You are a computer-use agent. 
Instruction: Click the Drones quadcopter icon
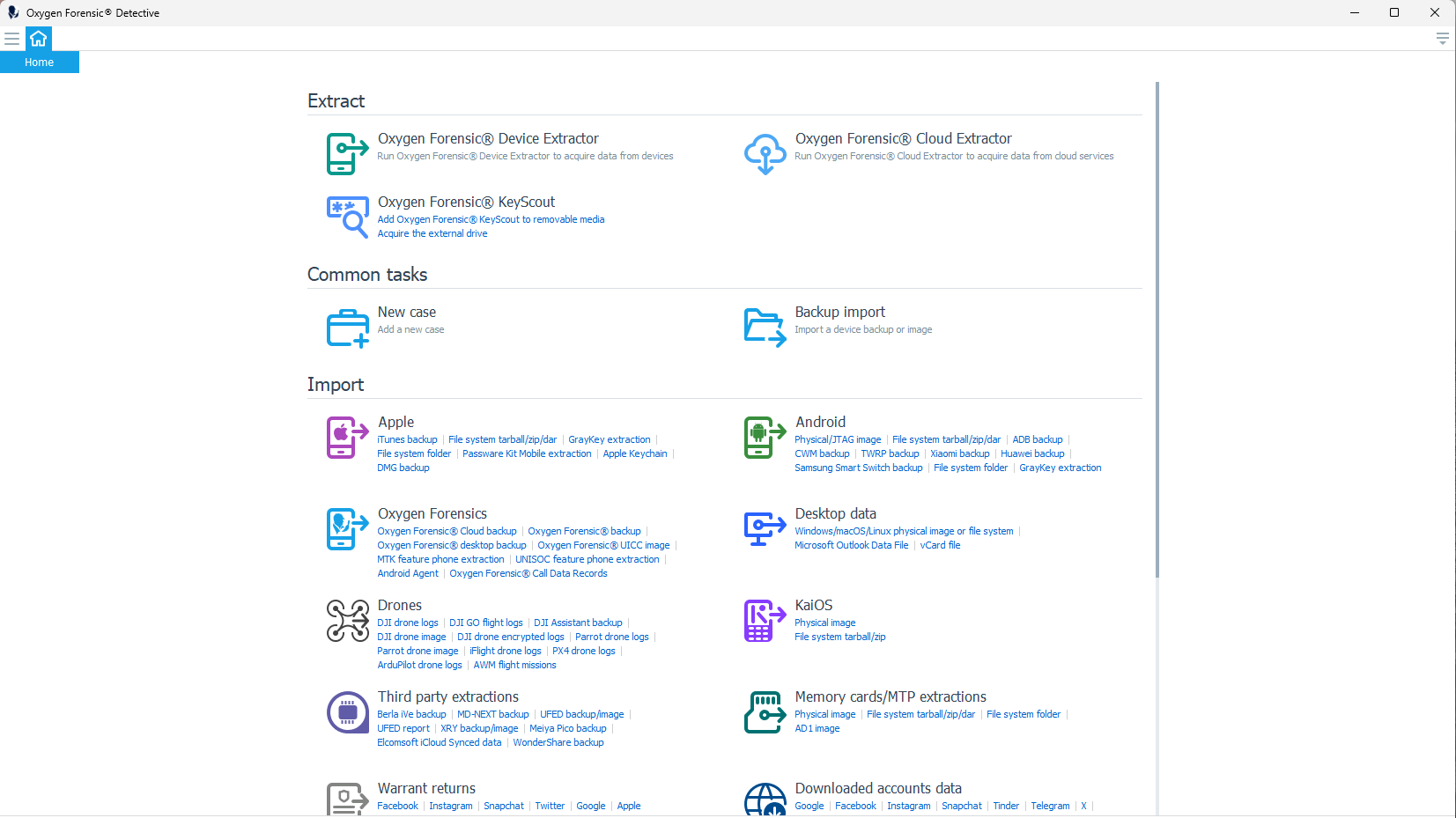pyautogui.click(x=347, y=621)
